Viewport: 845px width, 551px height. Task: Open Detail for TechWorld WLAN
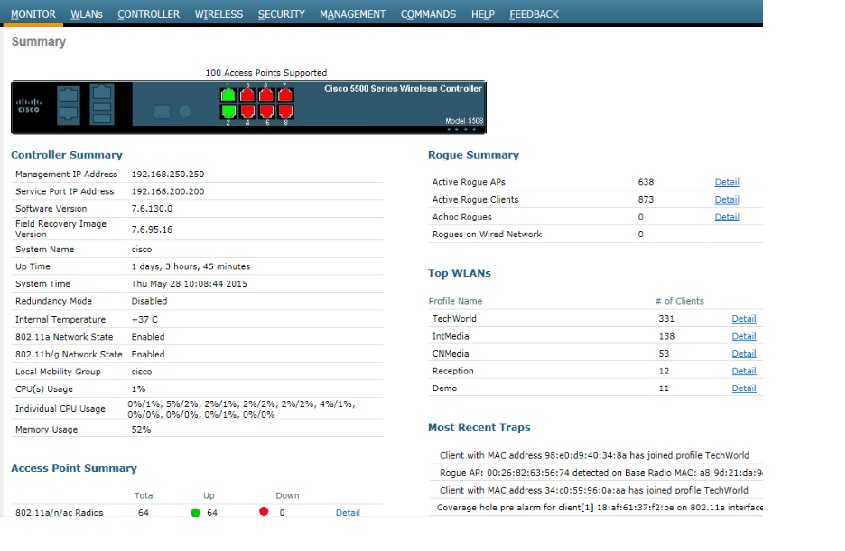743,319
